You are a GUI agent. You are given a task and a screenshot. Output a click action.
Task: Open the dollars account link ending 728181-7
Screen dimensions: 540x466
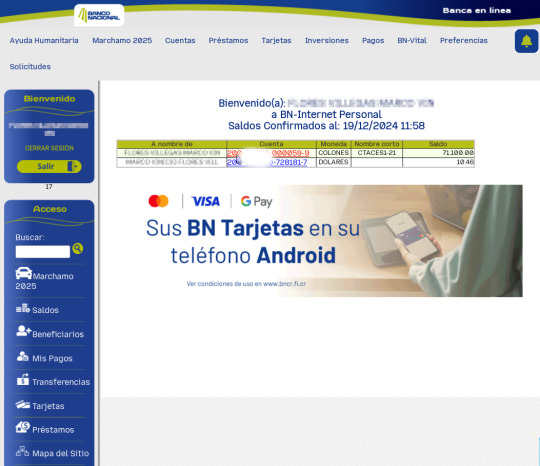click(267, 162)
